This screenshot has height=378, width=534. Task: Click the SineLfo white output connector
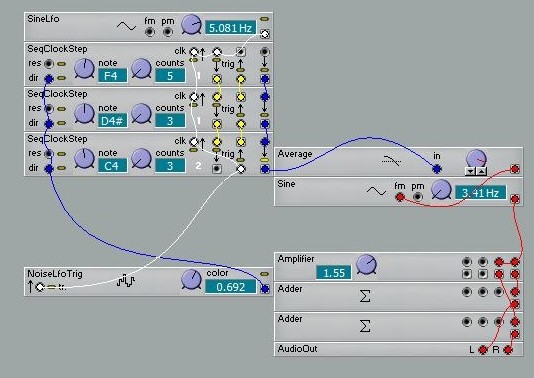[265, 34]
